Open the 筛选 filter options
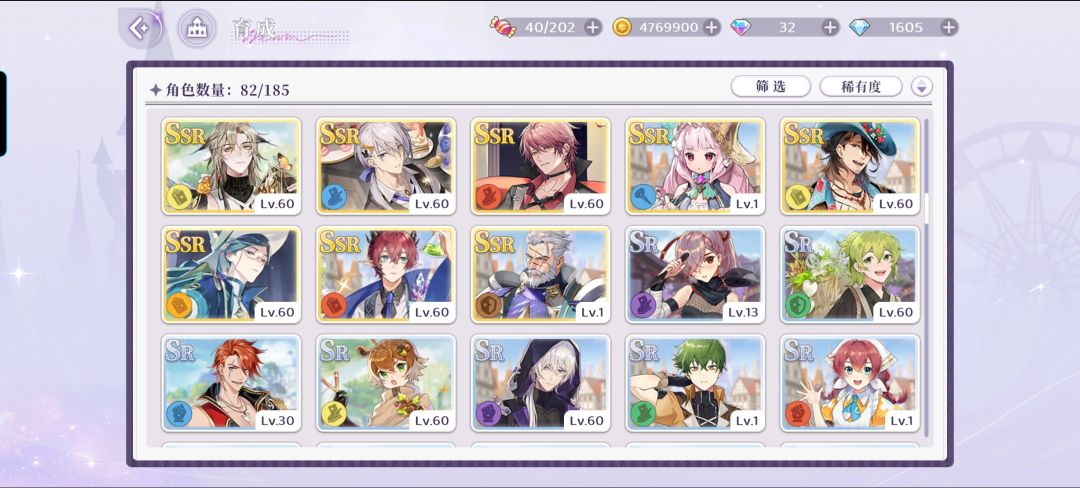1080x488 pixels. point(771,87)
